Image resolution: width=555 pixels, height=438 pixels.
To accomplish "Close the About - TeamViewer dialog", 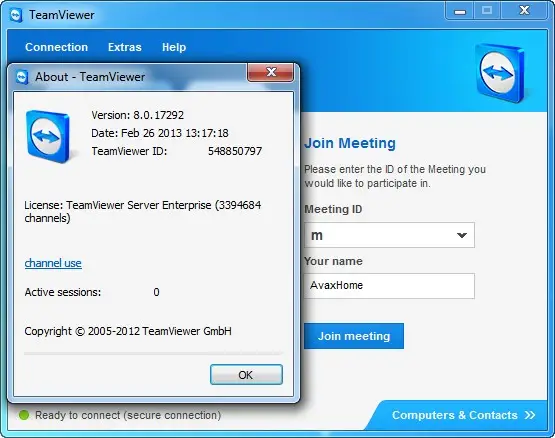I will click(270, 72).
